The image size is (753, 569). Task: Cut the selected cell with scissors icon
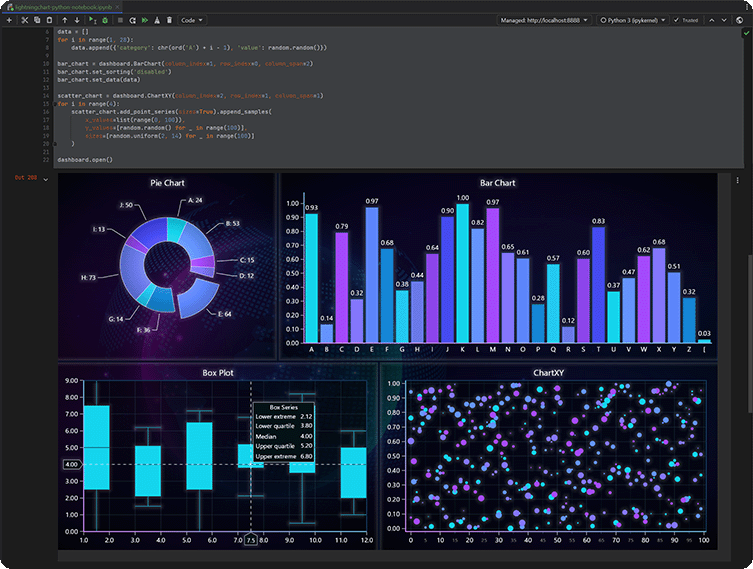[24, 20]
